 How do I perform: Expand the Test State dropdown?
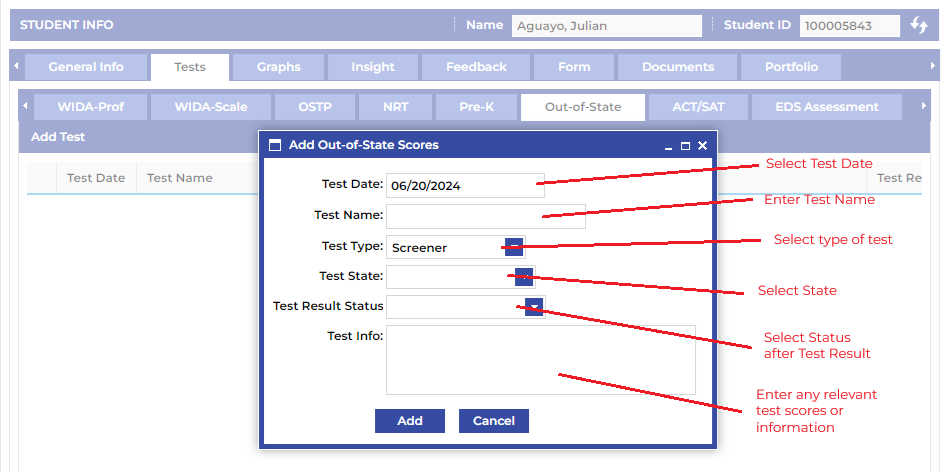click(x=524, y=276)
